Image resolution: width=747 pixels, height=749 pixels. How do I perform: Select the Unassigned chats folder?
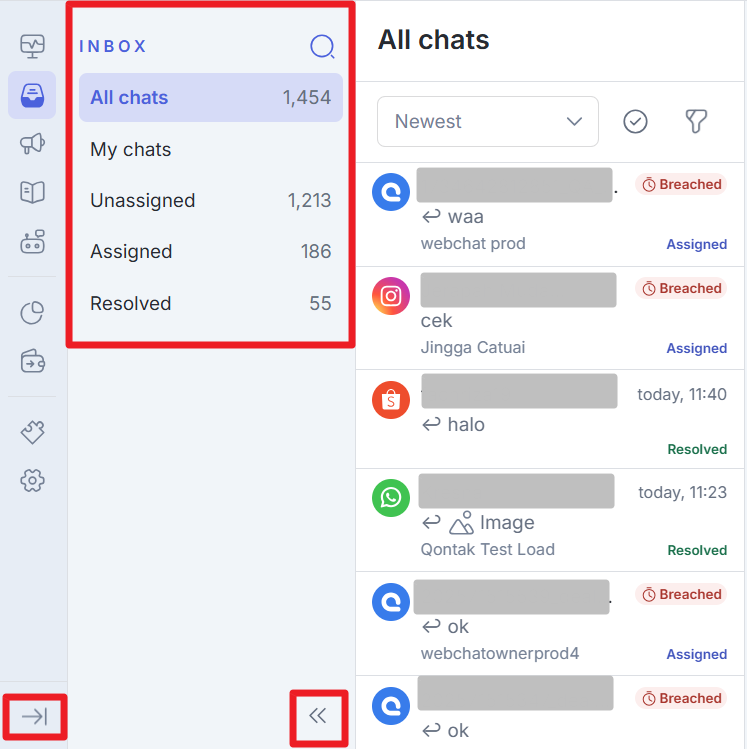pyautogui.click(x=210, y=200)
